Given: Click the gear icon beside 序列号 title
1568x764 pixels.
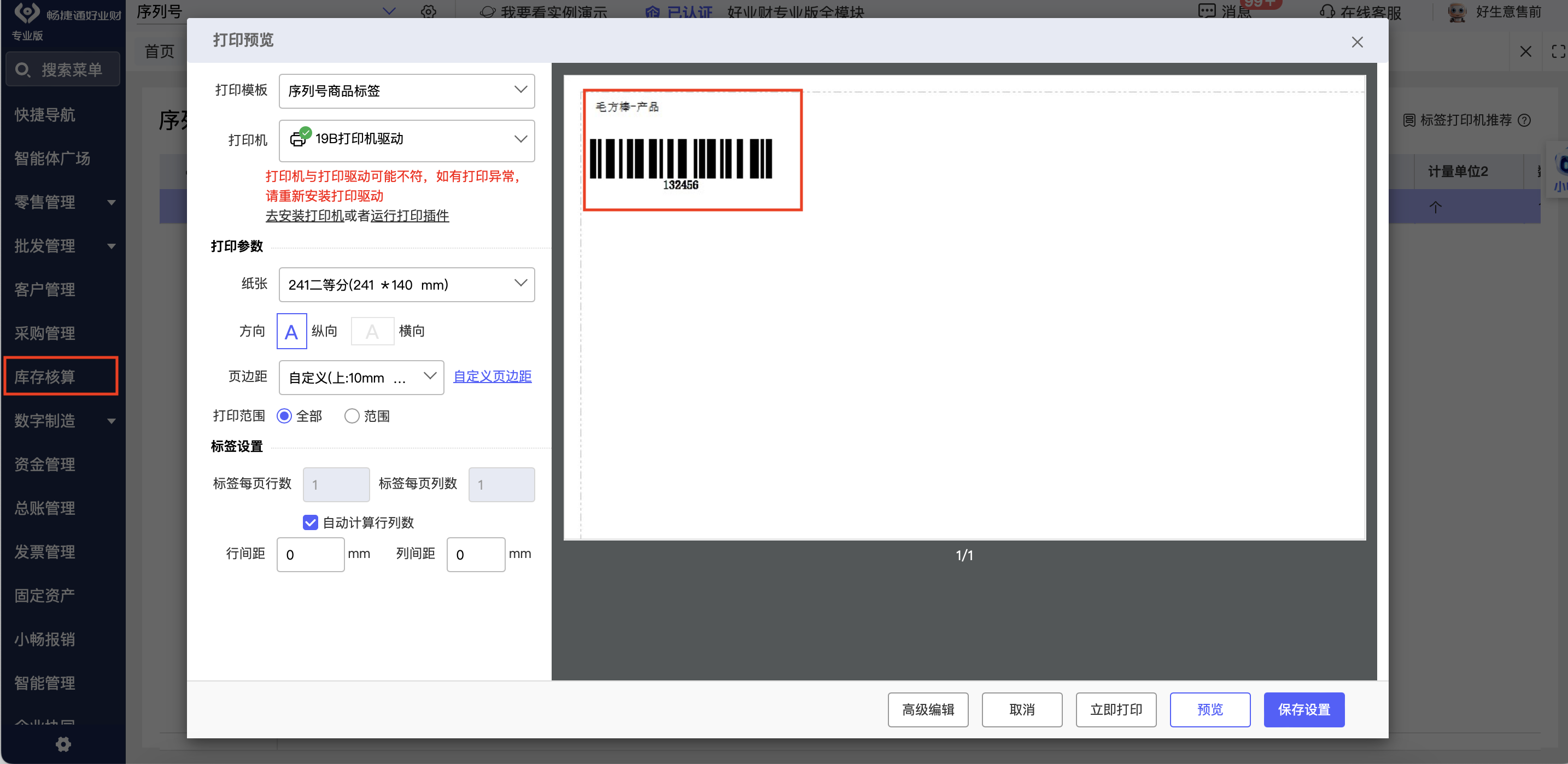Looking at the screenshot, I should [x=429, y=11].
